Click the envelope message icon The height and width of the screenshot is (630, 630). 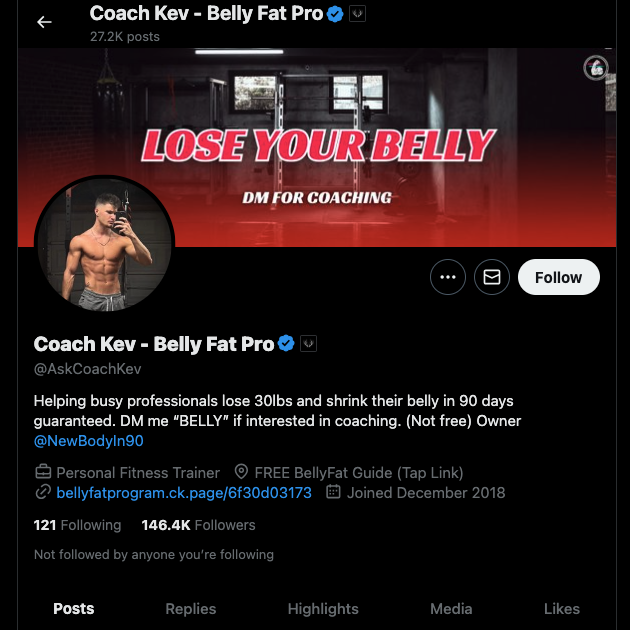click(492, 277)
